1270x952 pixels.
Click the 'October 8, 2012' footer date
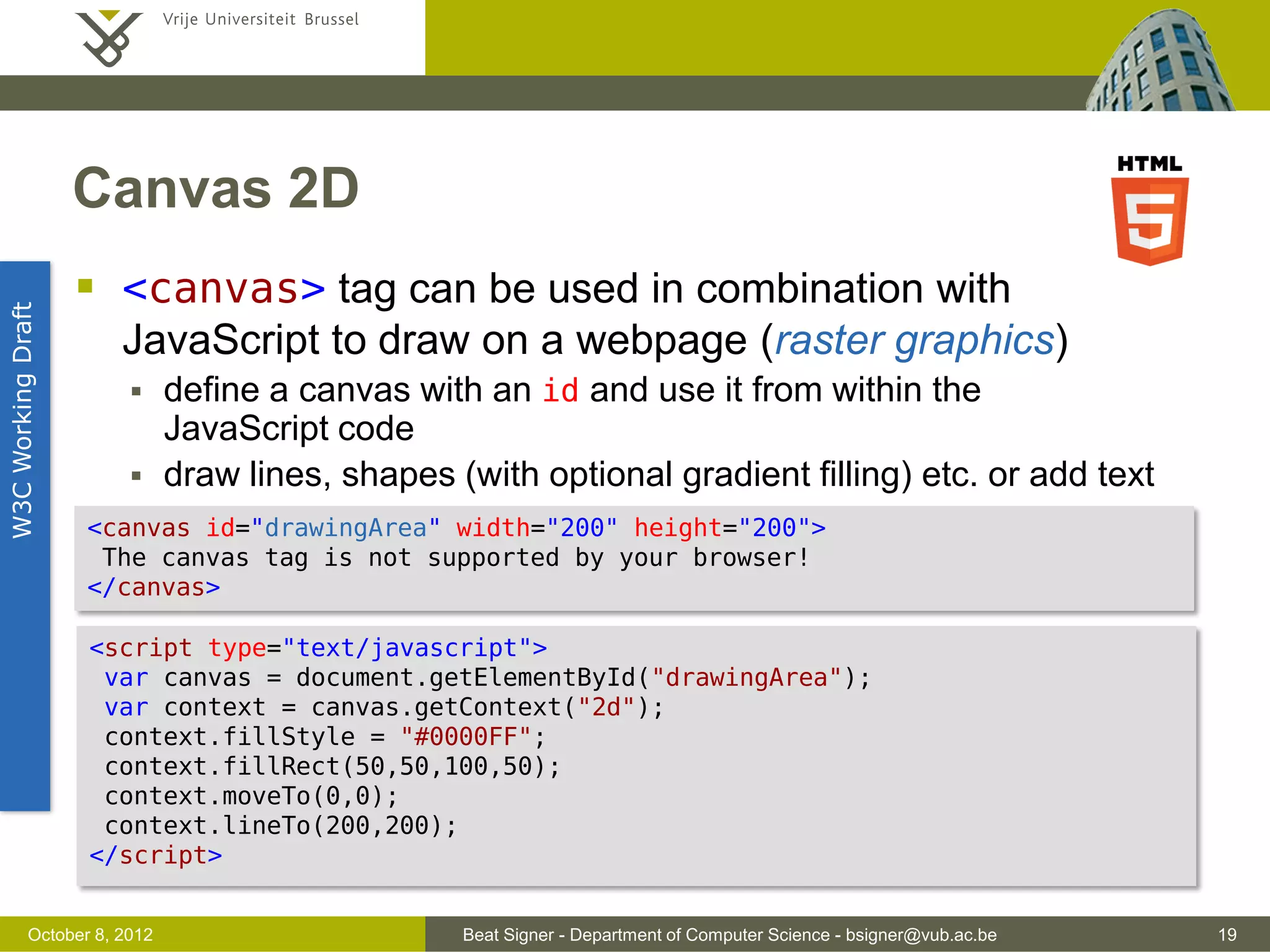(x=91, y=935)
